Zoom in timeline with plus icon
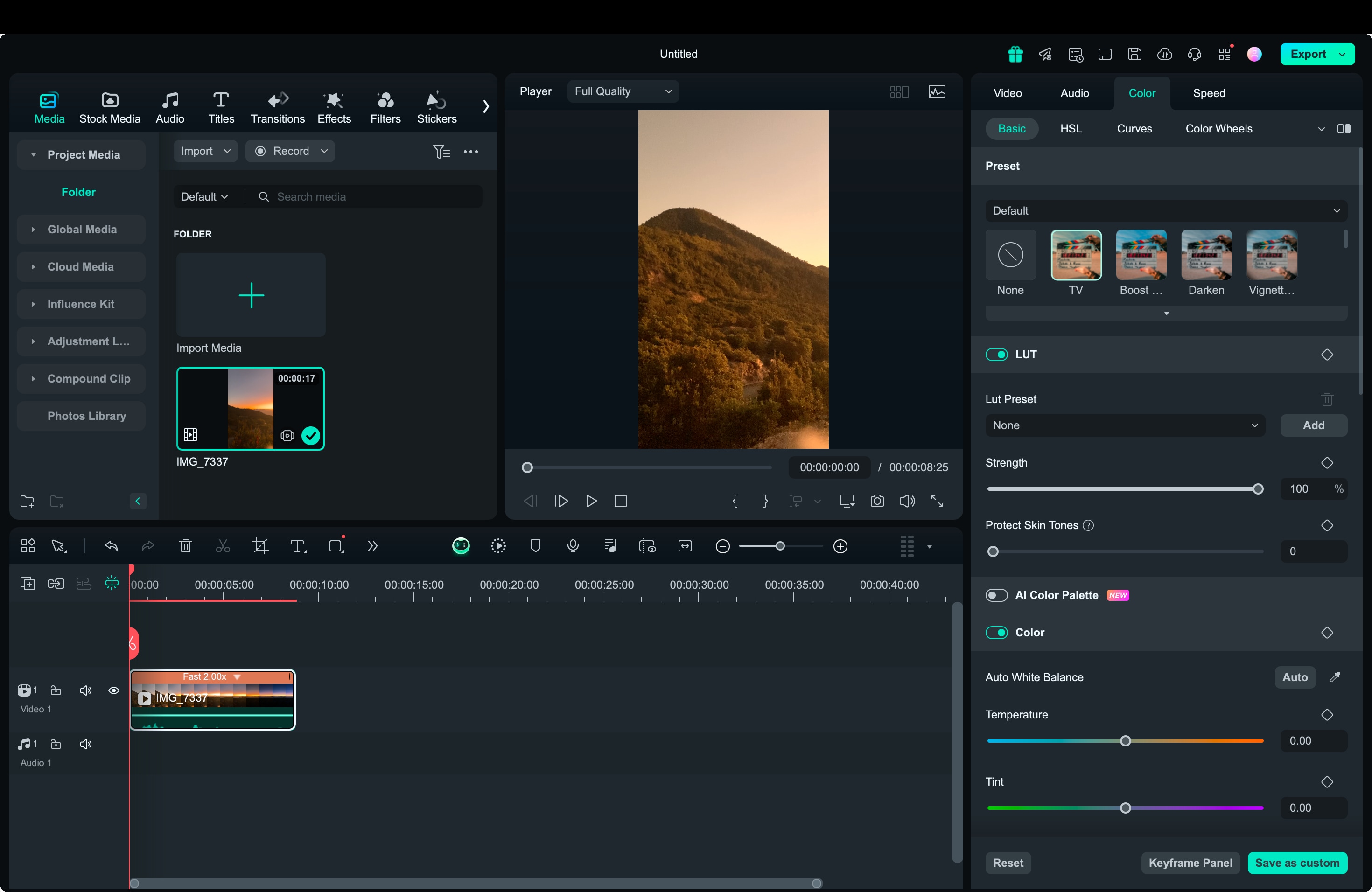 (x=840, y=546)
